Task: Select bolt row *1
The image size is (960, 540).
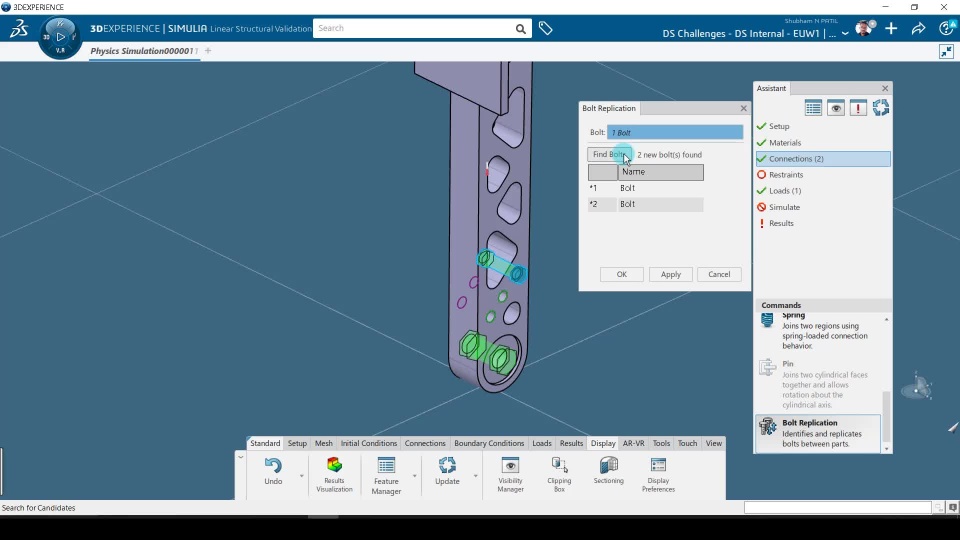Action: [645, 188]
